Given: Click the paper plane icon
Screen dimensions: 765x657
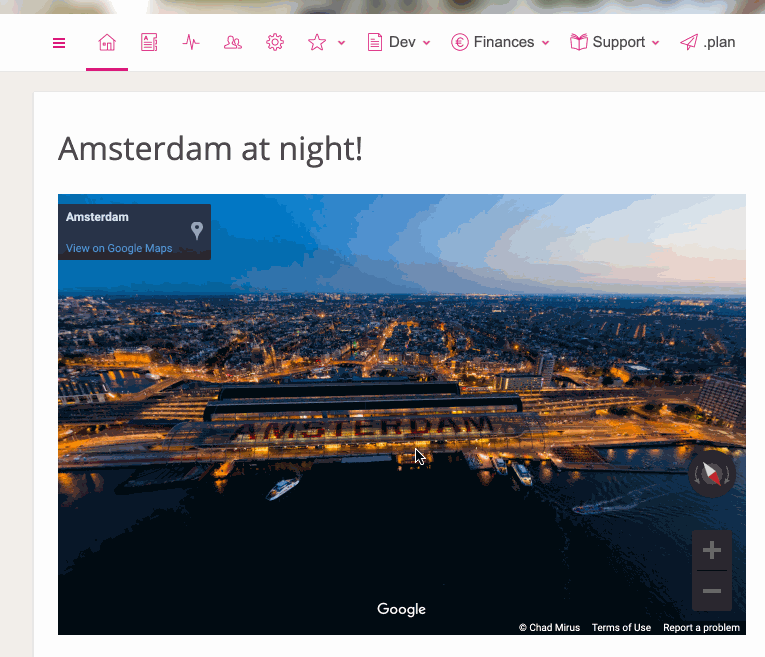Looking at the screenshot, I should [x=689, y=42].
